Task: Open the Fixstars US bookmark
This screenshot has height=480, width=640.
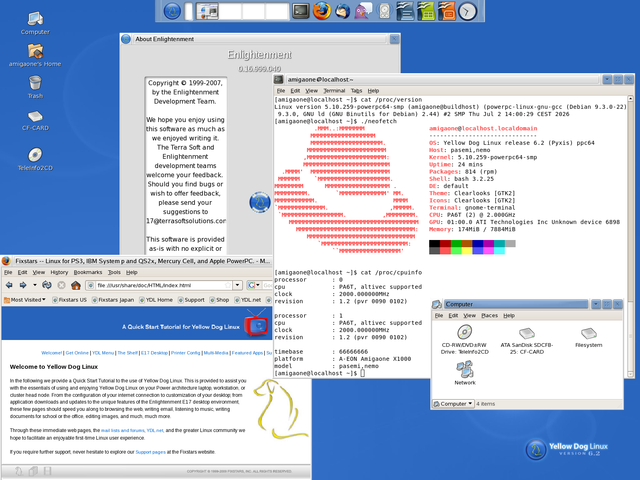Action: [x=69, y=300]
